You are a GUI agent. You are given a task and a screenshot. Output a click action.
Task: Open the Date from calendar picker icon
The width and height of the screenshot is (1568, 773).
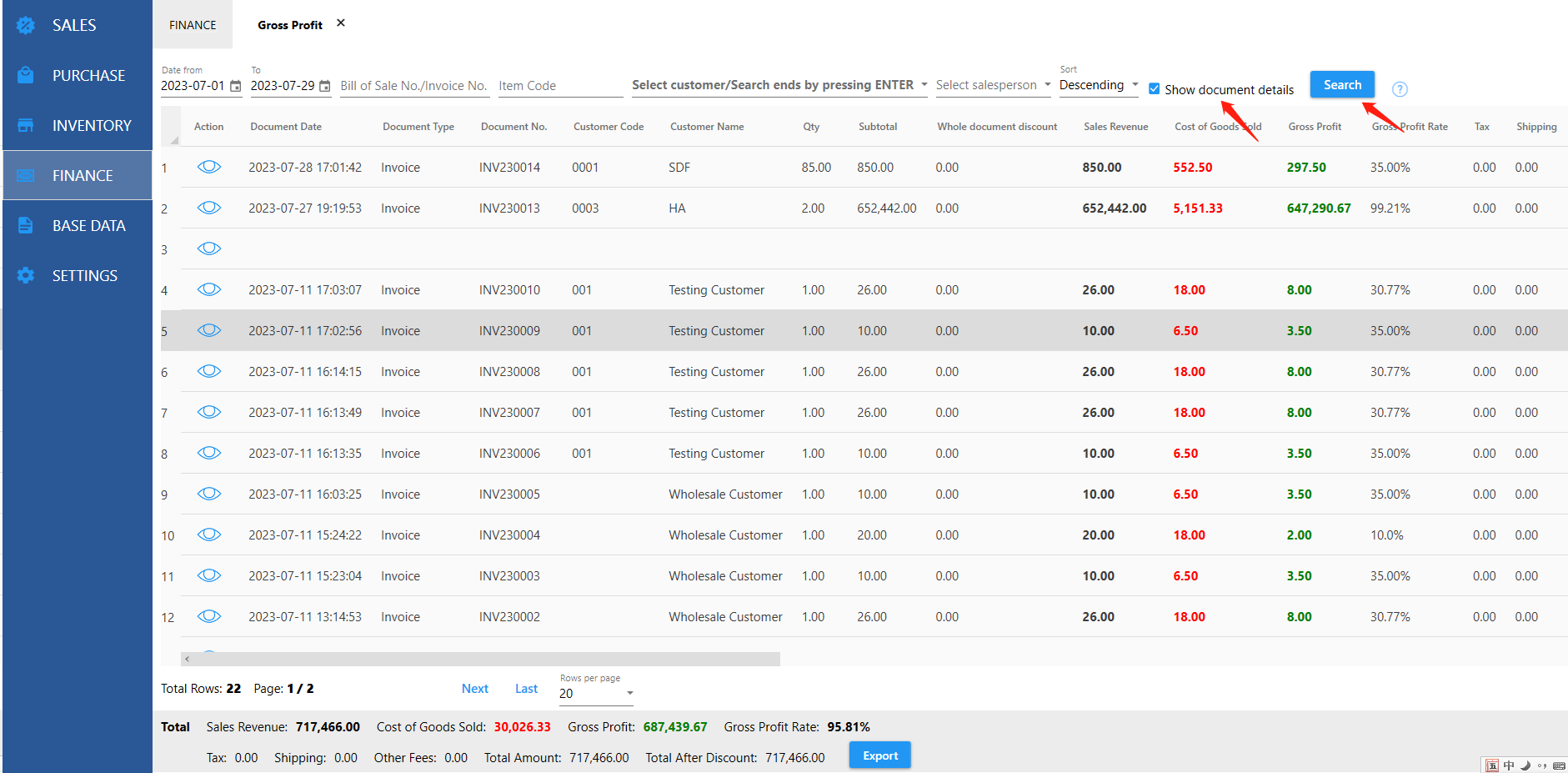236,87
